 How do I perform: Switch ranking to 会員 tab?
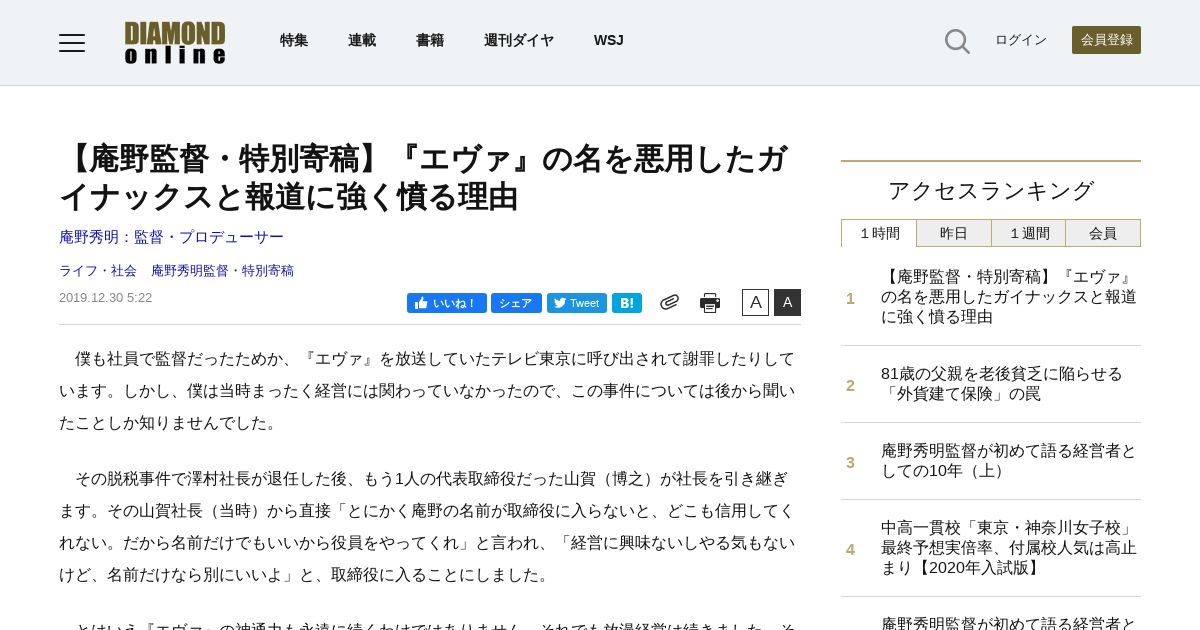click(x=1103, y=233)
